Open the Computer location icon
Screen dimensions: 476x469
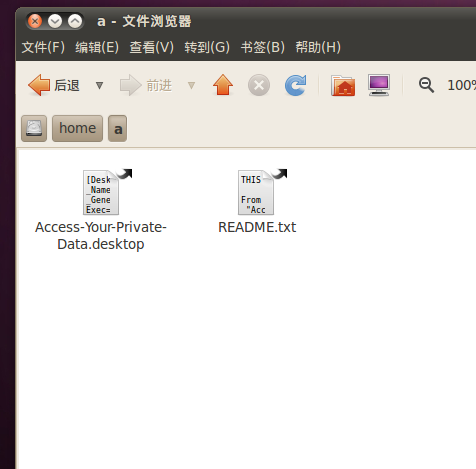point(379,85)
